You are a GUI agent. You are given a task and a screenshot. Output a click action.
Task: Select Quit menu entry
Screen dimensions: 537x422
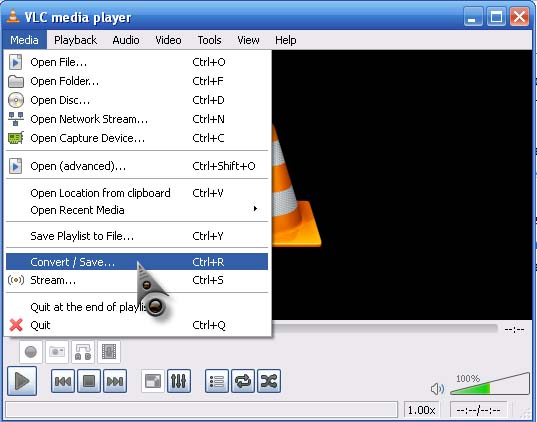(x=137, y=325)
